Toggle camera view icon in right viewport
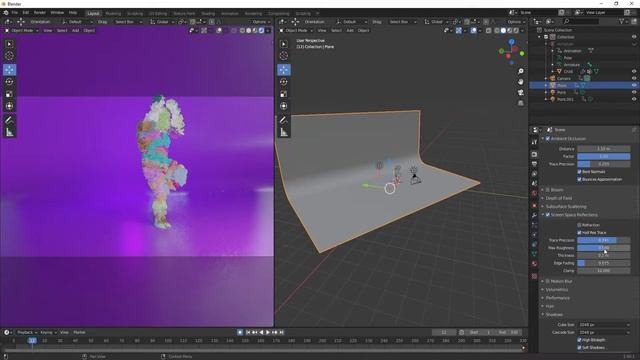Screen dimensions: 640x360 tap(520, 93)
